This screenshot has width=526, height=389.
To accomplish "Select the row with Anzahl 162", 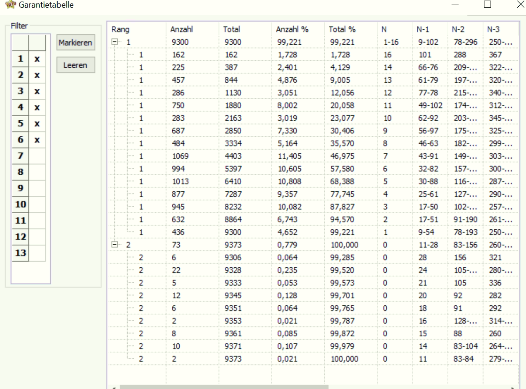I will (314, 55).
